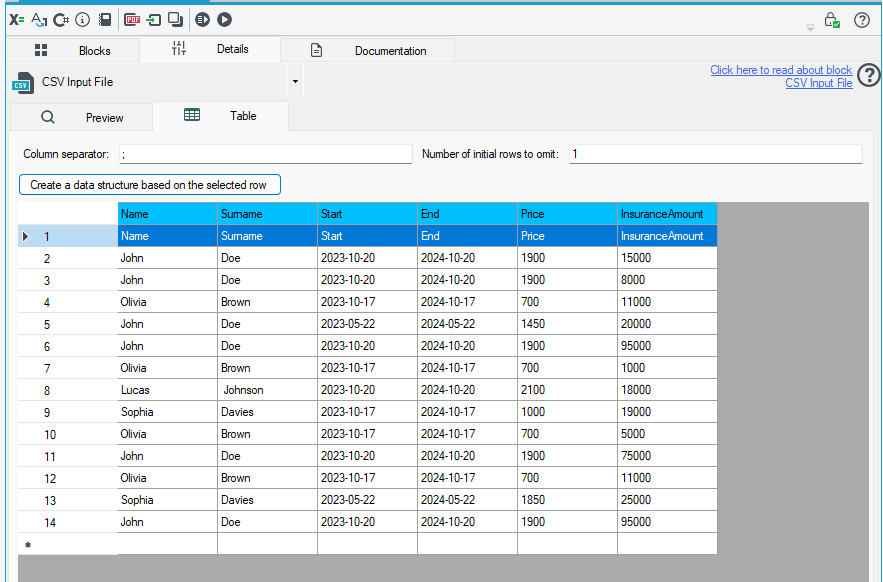Screen dimensions: 883x582
Task: Select row 1 via its arrow indicator
Action: tap(25, 237)
